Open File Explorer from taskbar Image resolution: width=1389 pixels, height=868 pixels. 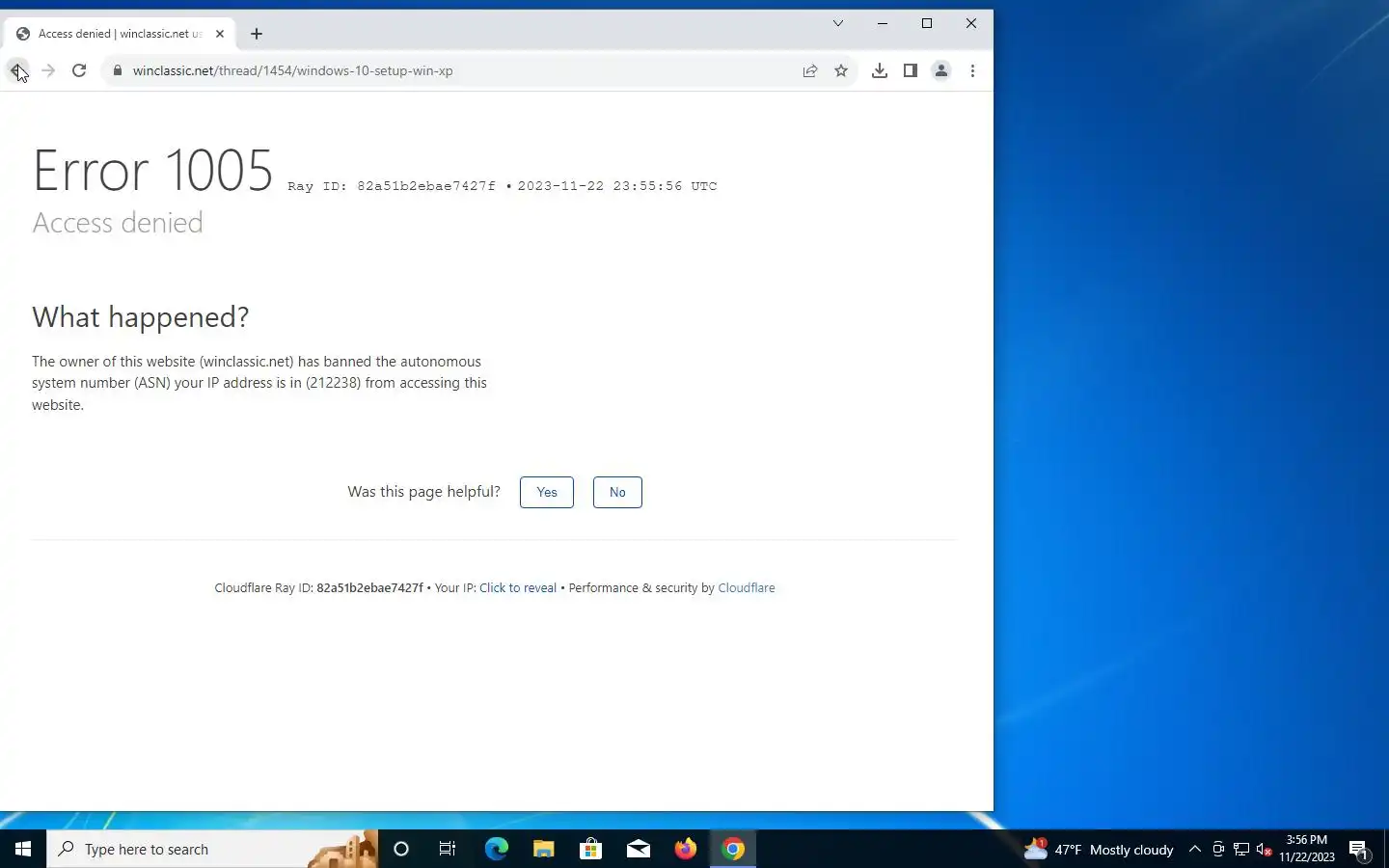(544, 849)
